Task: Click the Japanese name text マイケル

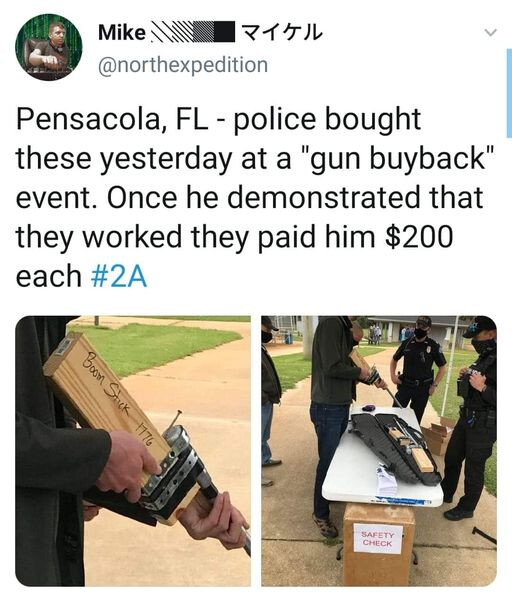Action: tap(283, 32)
